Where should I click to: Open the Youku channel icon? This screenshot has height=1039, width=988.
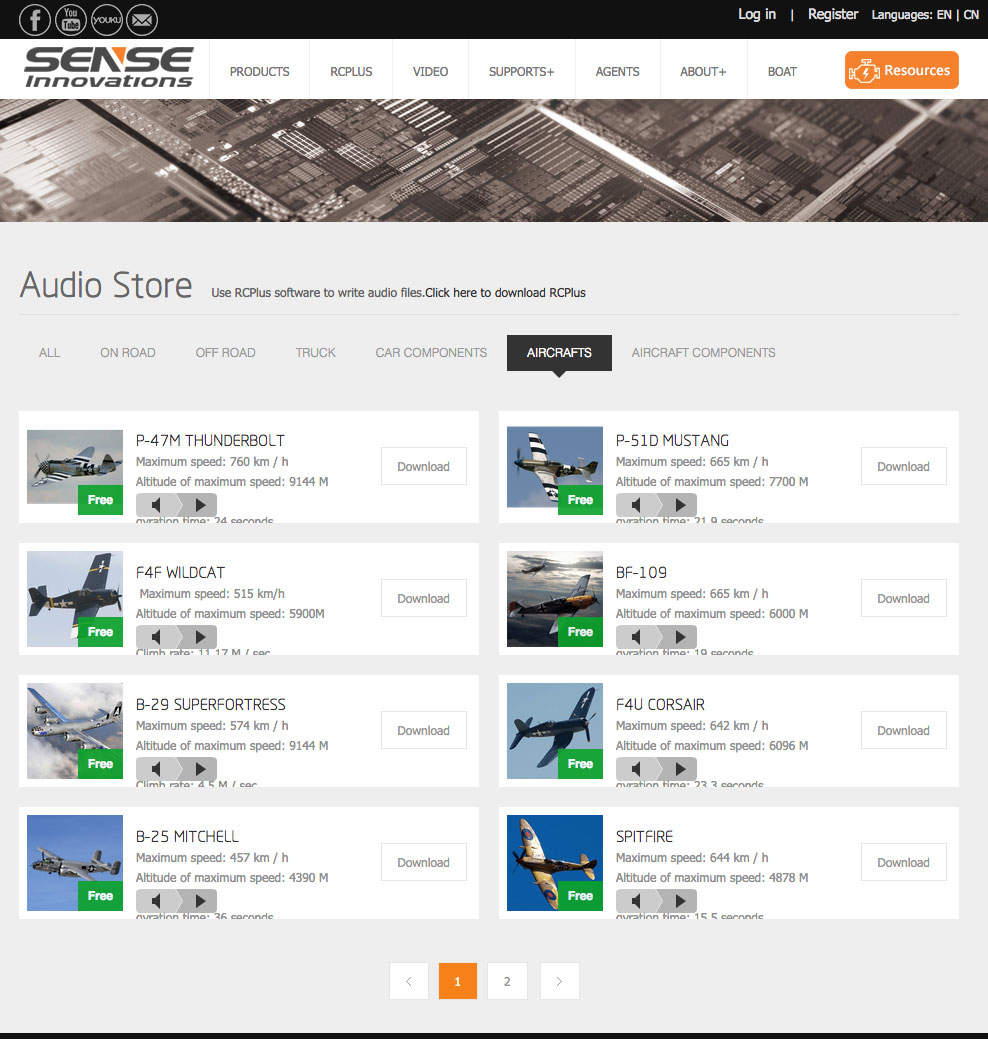106,19
